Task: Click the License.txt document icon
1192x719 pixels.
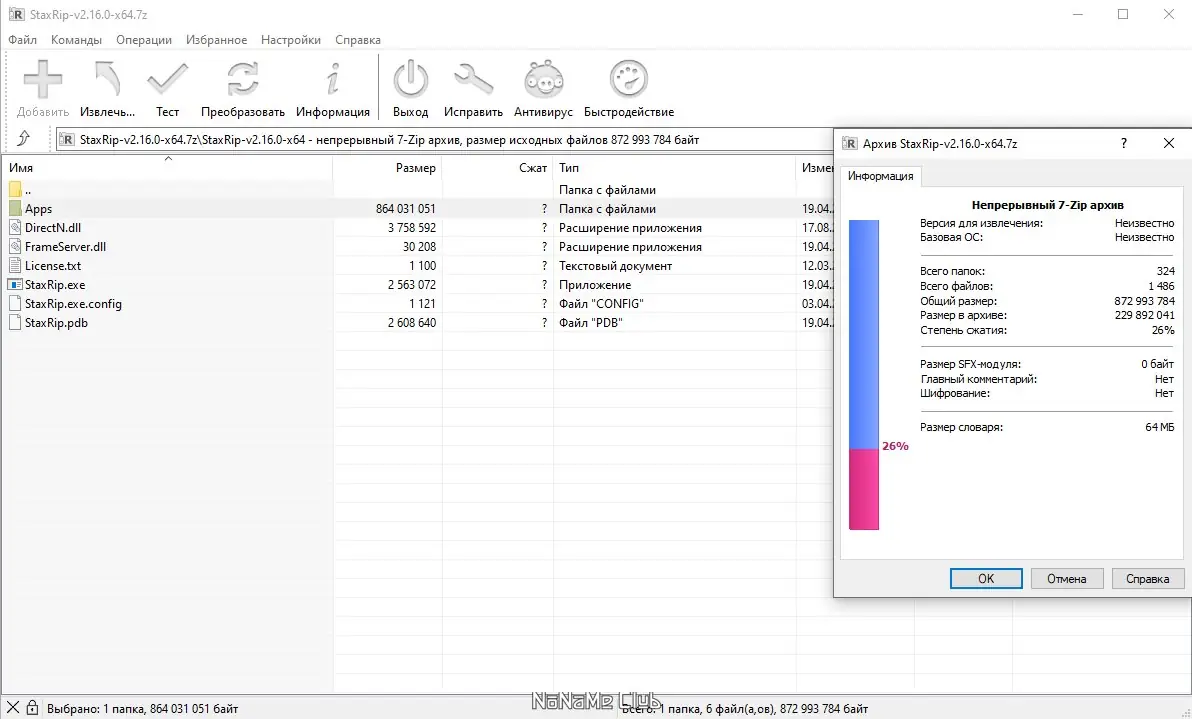Action: tap(15, 265)
